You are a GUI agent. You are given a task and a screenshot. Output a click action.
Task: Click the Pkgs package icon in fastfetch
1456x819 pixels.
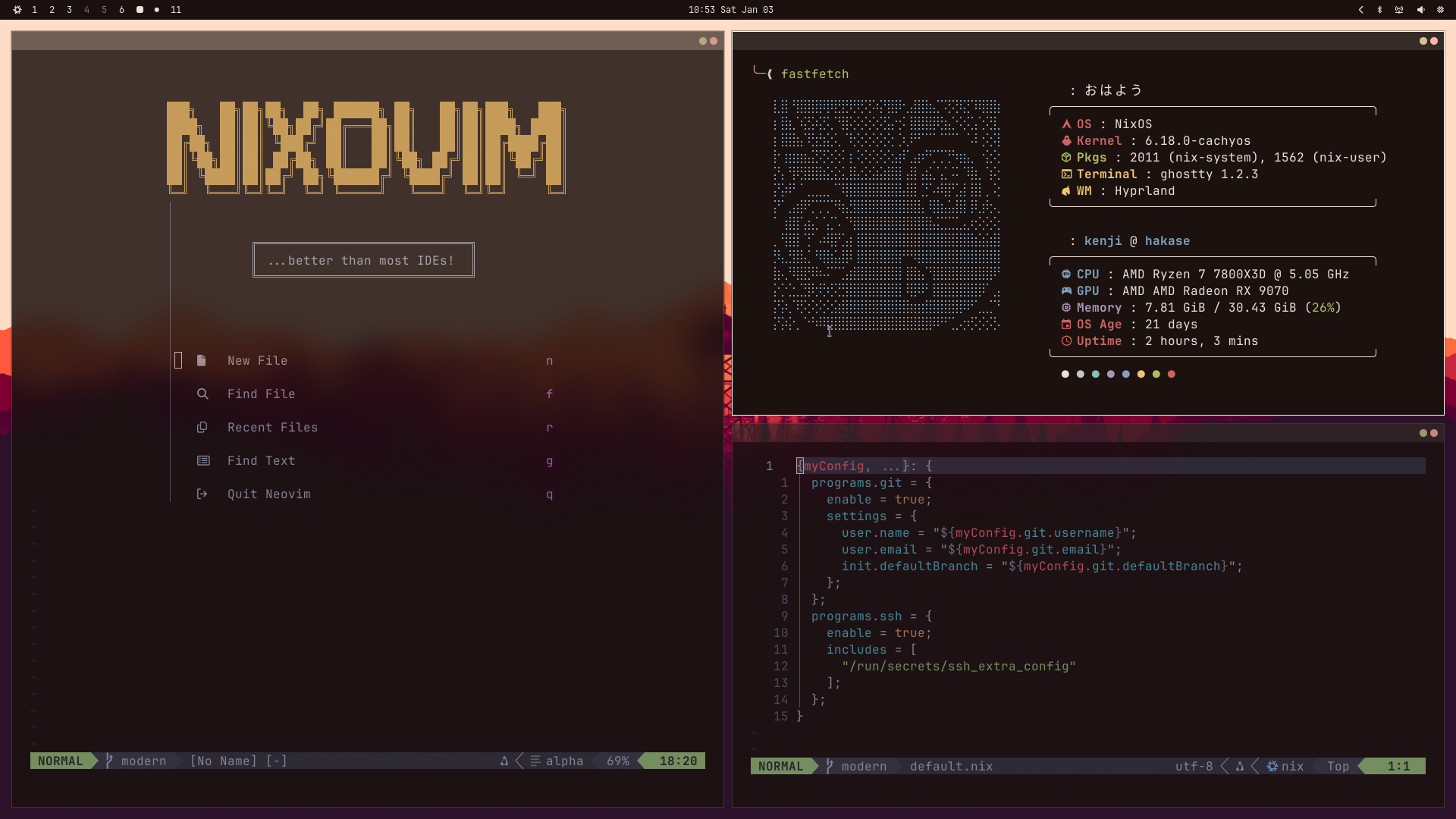point(1066,158)
